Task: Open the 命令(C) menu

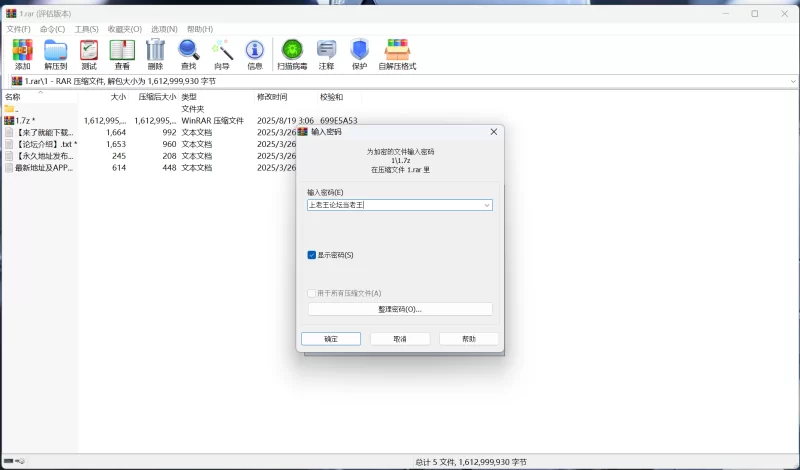Action: 53,29
